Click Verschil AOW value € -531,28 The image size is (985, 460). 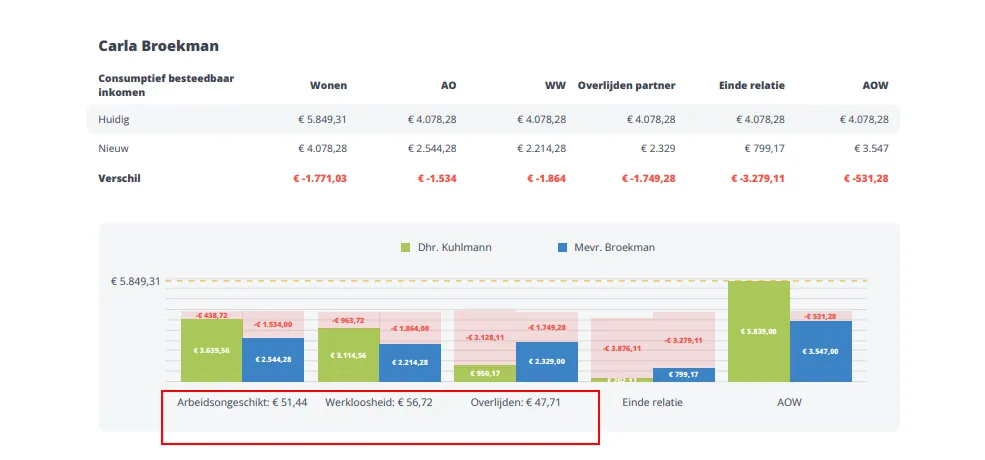coord(866,178)
